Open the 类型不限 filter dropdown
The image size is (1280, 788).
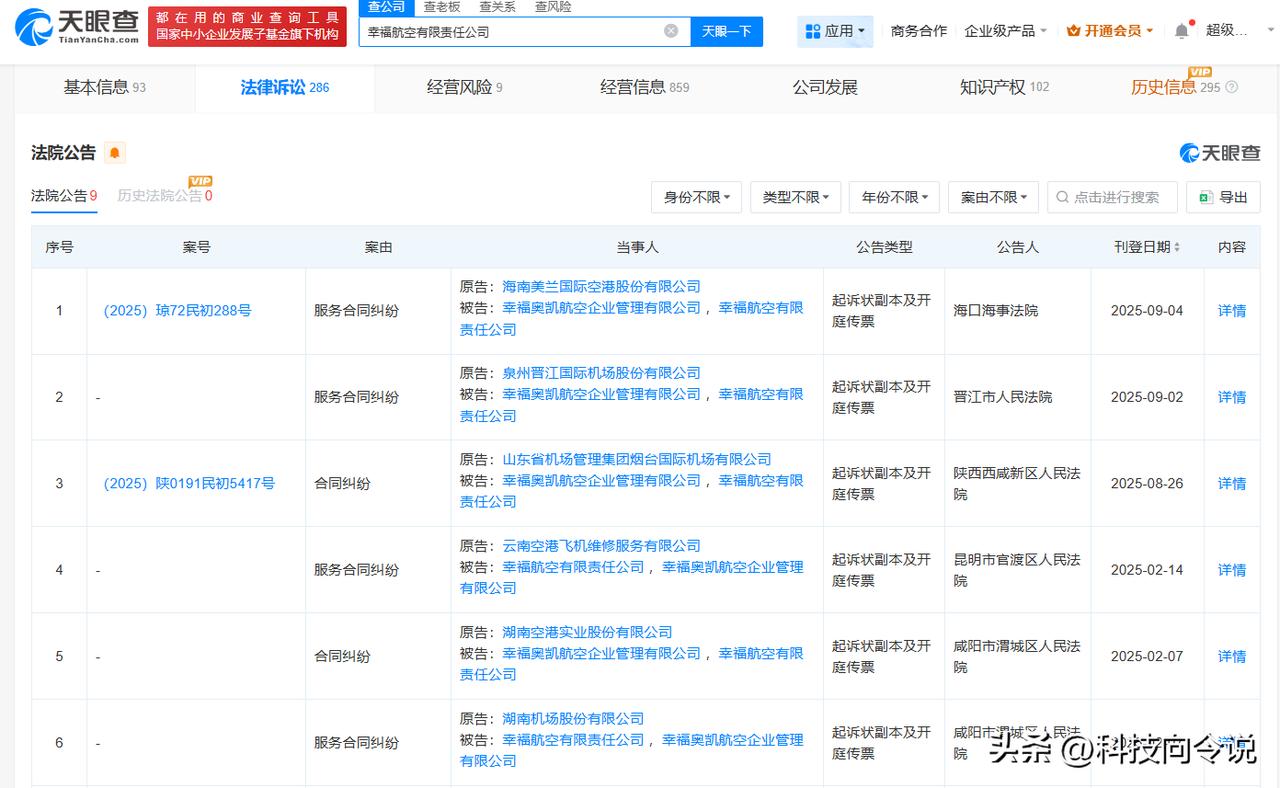click(795, 197)
